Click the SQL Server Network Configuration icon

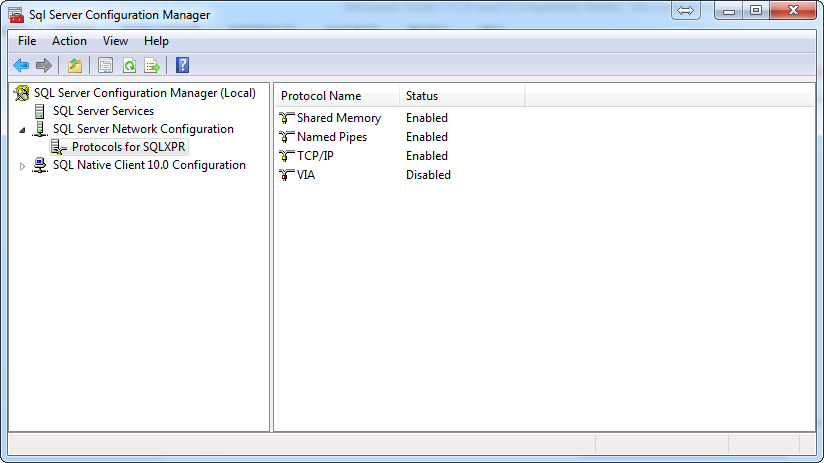(x=40, y=129)
